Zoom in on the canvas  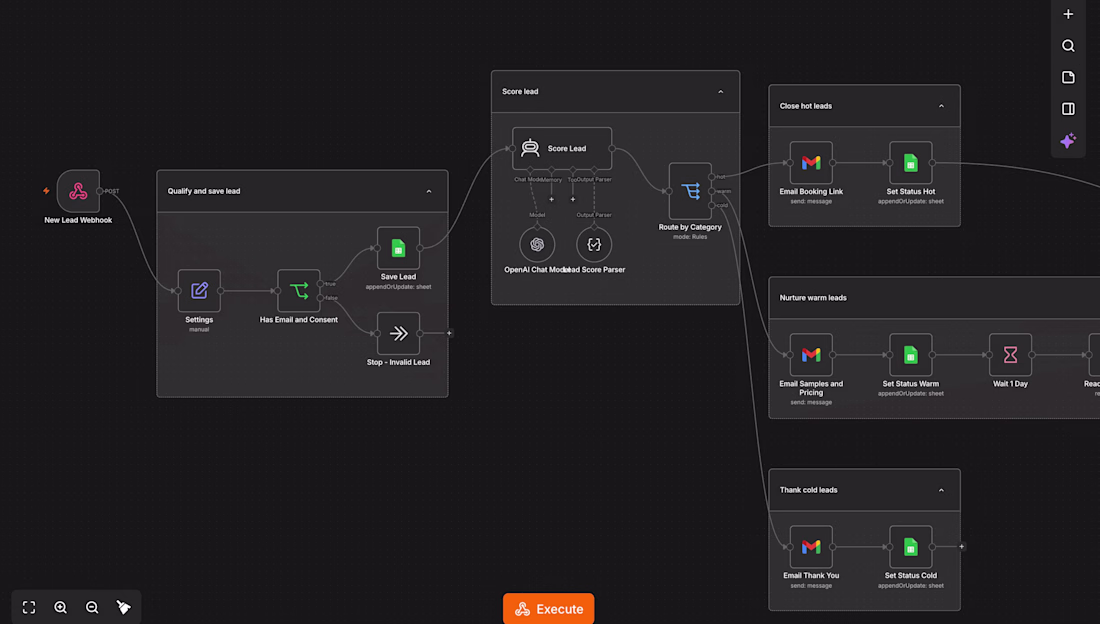coord(60,607)
